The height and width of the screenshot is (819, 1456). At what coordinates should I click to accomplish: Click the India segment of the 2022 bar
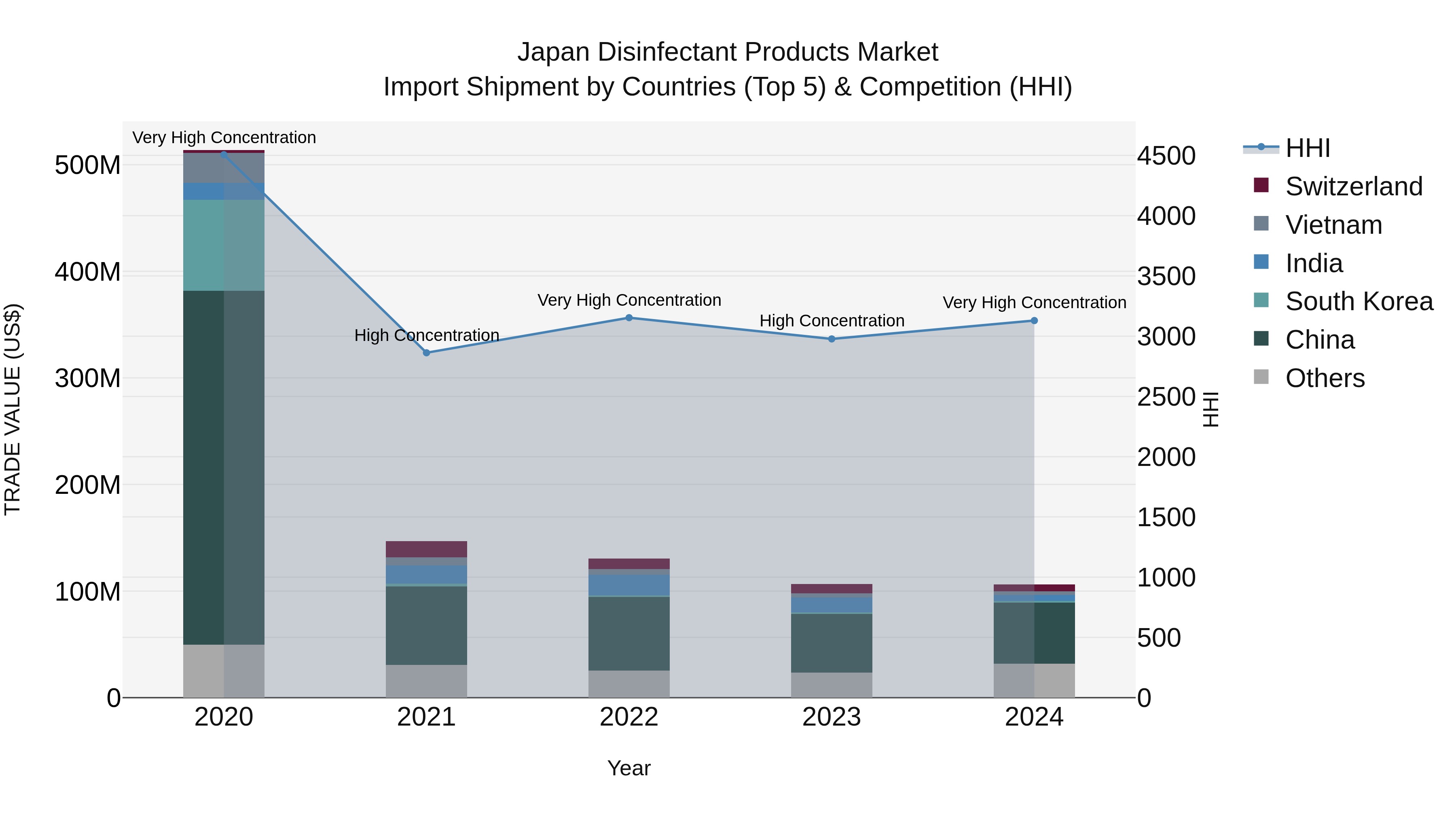click(629, 585)
